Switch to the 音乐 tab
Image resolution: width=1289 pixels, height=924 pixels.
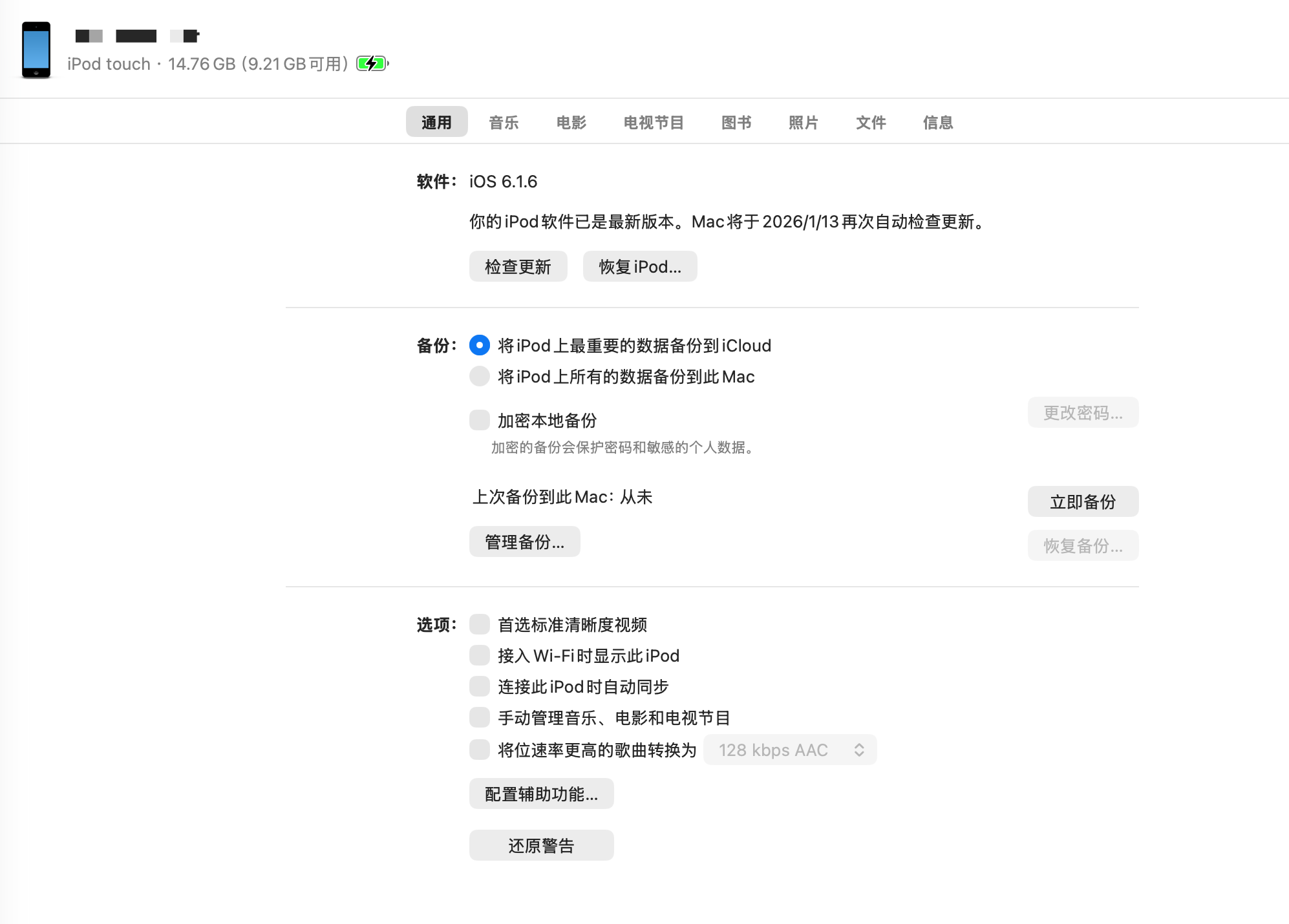[504, 122]
